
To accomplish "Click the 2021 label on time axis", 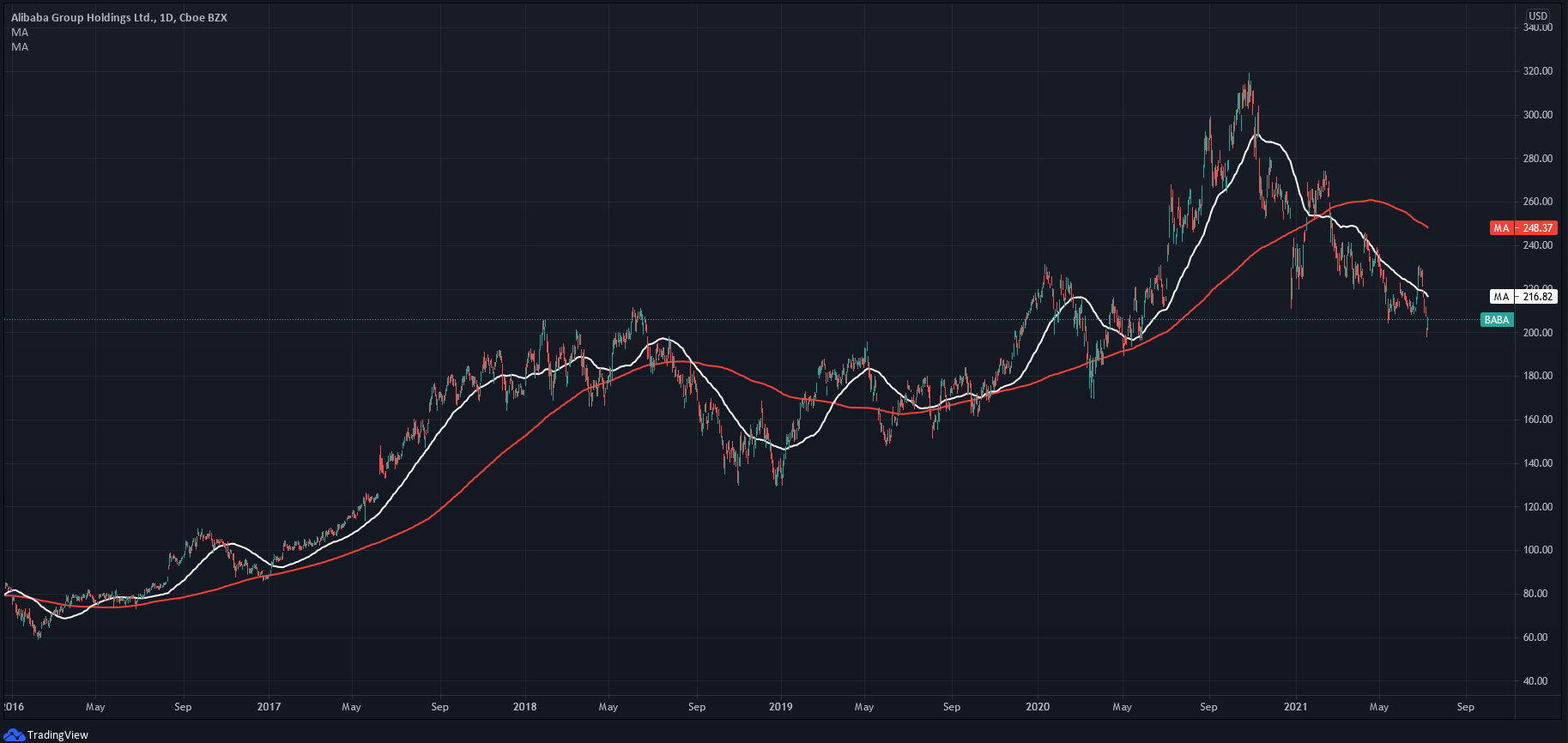I will tap(1295, 707).
